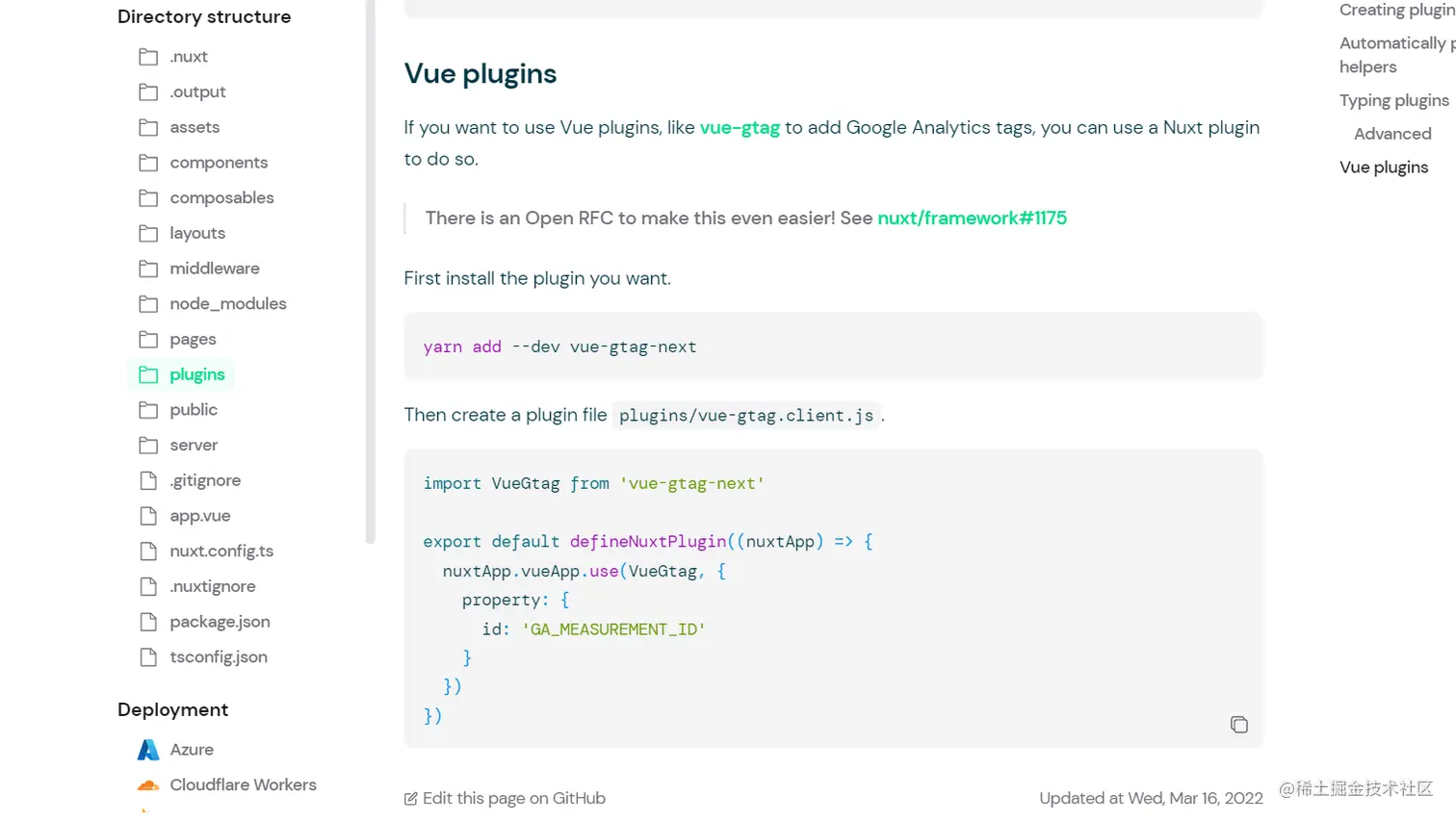The height and width of the screenshot is (821, 1456).
Task: Click the folder icon beside server
Action: [x=148, y=446]
